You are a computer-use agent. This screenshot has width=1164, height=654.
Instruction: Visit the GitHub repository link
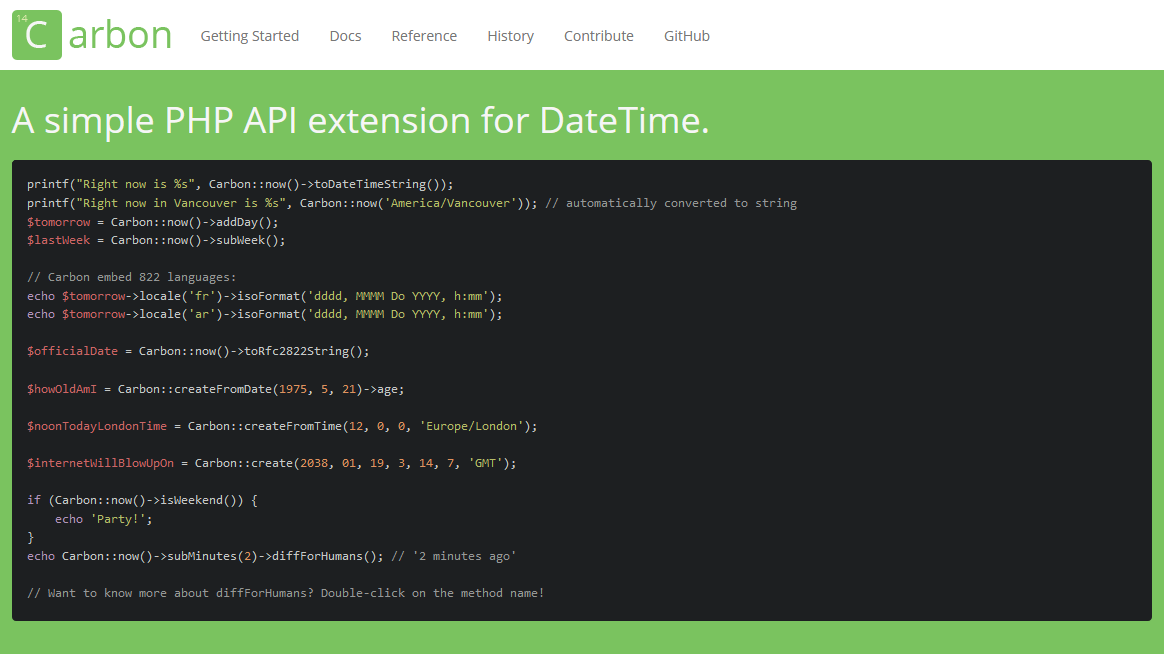tap(686, 36)
